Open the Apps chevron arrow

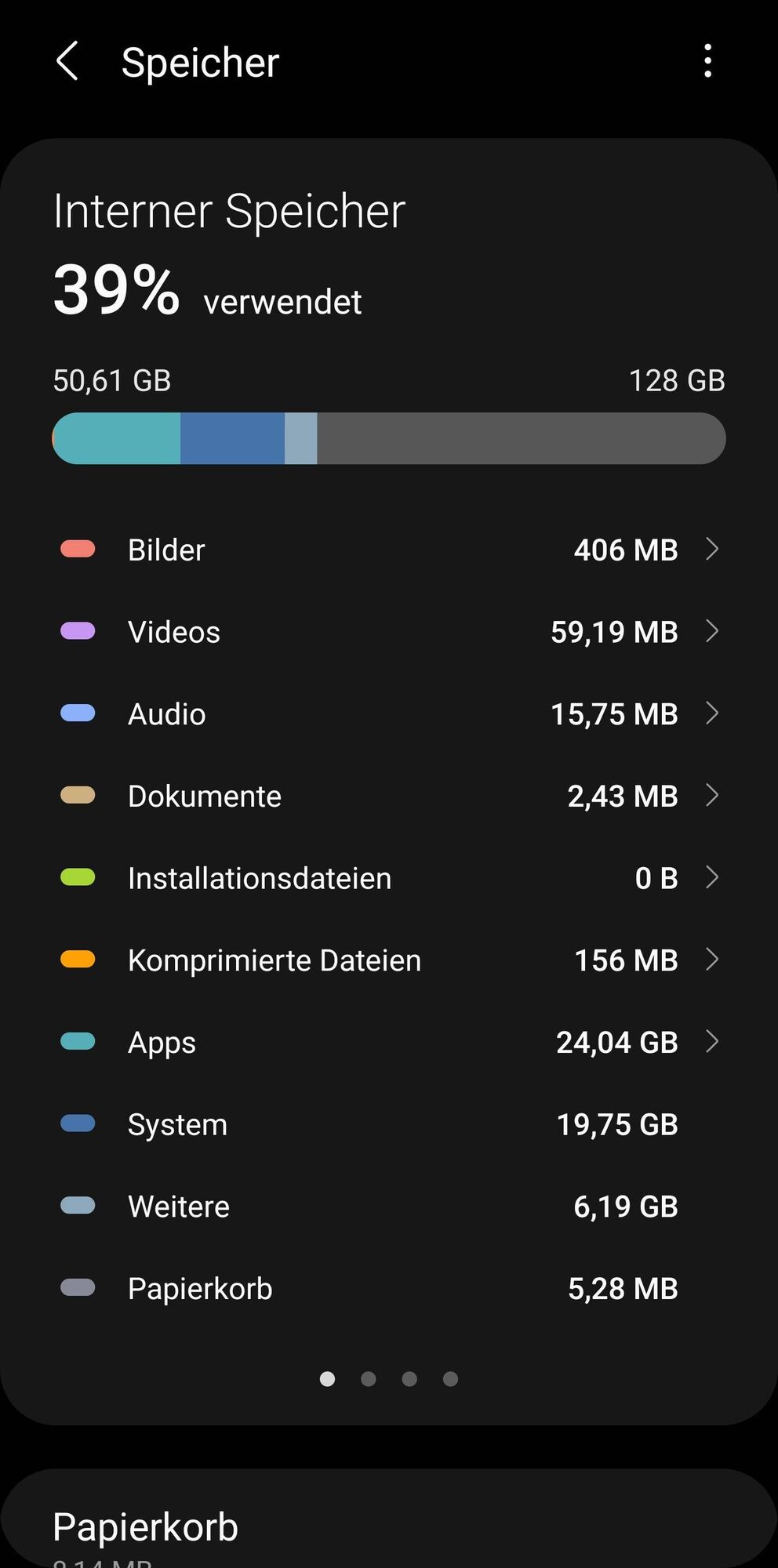click(x=712, y=1041)
